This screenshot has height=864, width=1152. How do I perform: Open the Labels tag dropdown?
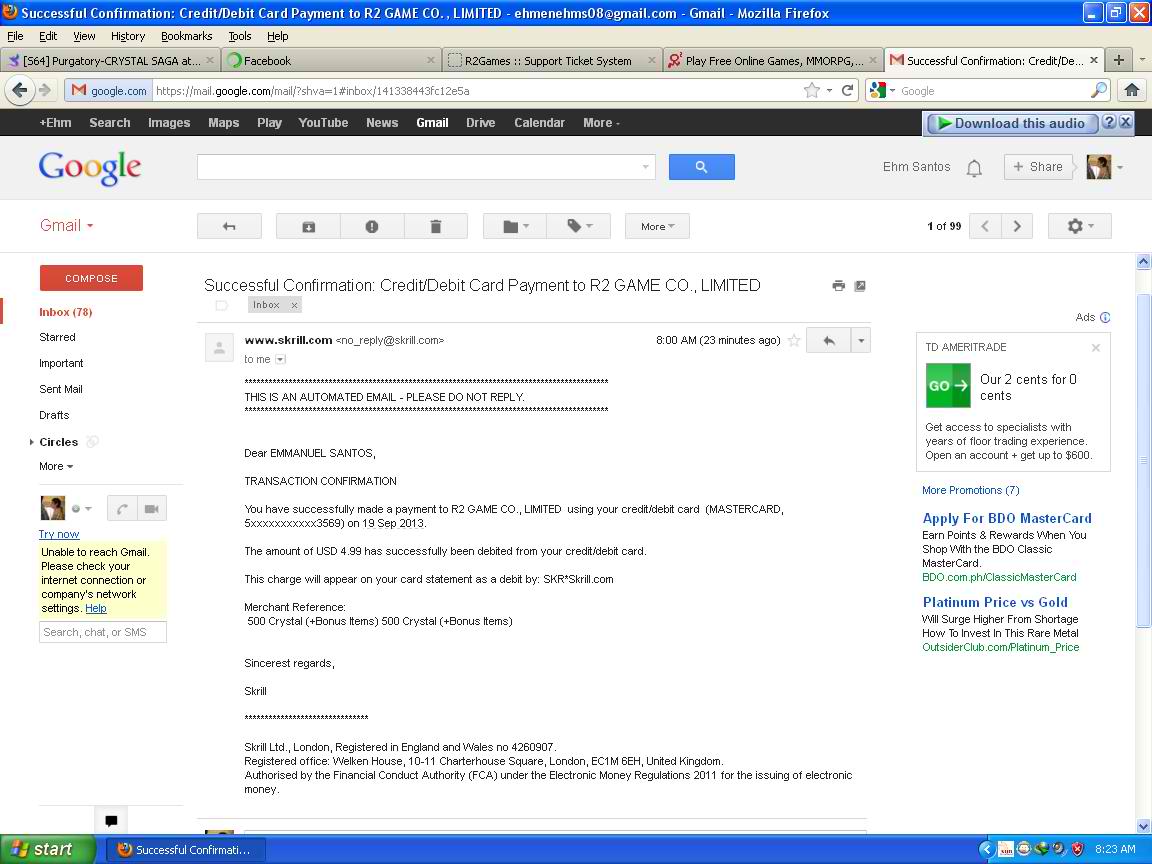(x=581, y=227)
